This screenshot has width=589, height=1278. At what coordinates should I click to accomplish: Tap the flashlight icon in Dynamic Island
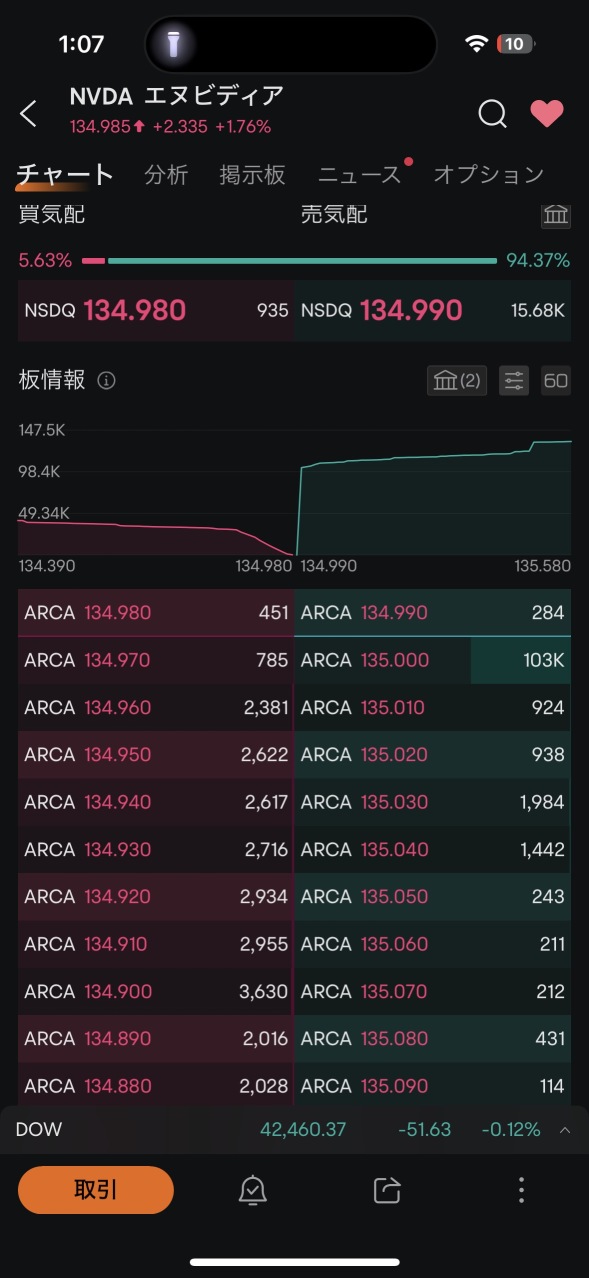coord(173,44)
